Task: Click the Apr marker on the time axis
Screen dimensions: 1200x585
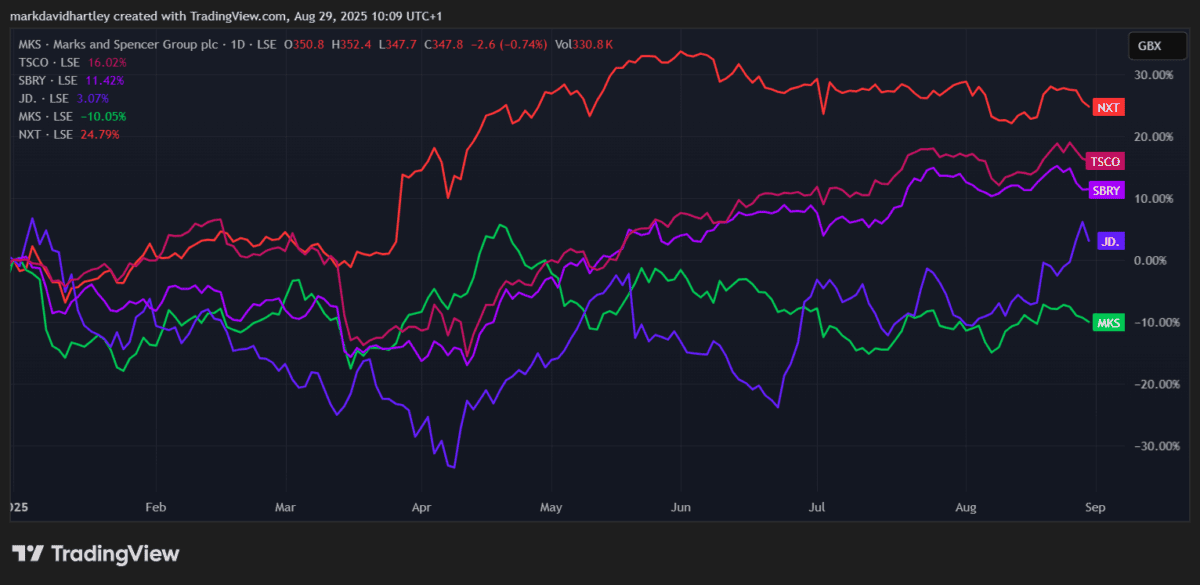Action: click(421, 508)
